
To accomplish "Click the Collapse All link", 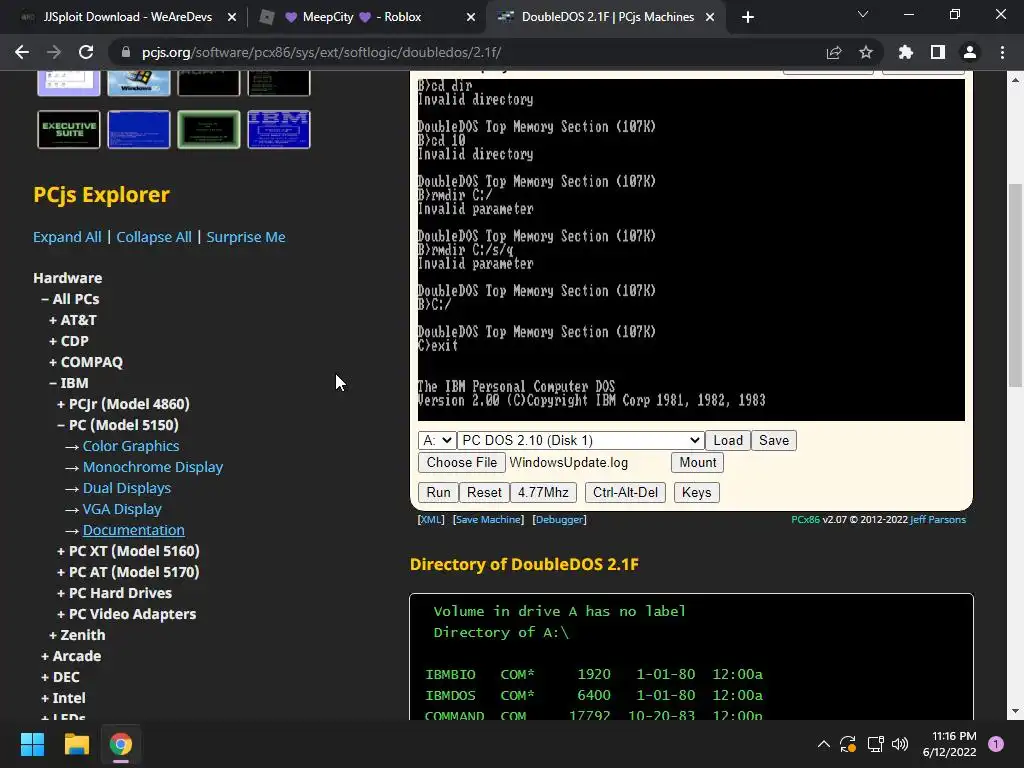I will [153, 237].
